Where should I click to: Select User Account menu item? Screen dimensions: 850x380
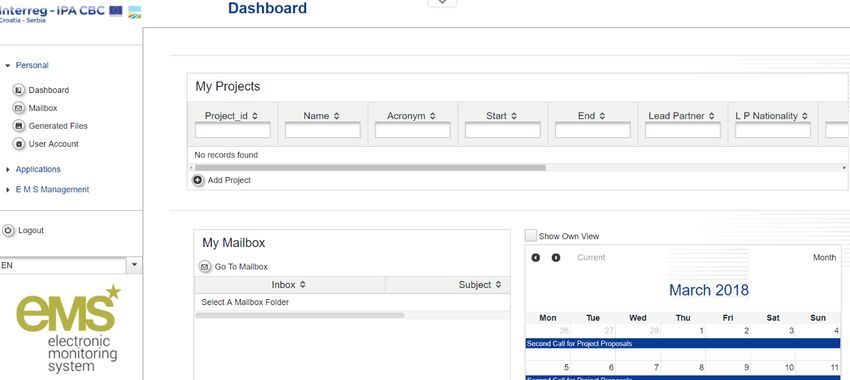tap(54, 144)
